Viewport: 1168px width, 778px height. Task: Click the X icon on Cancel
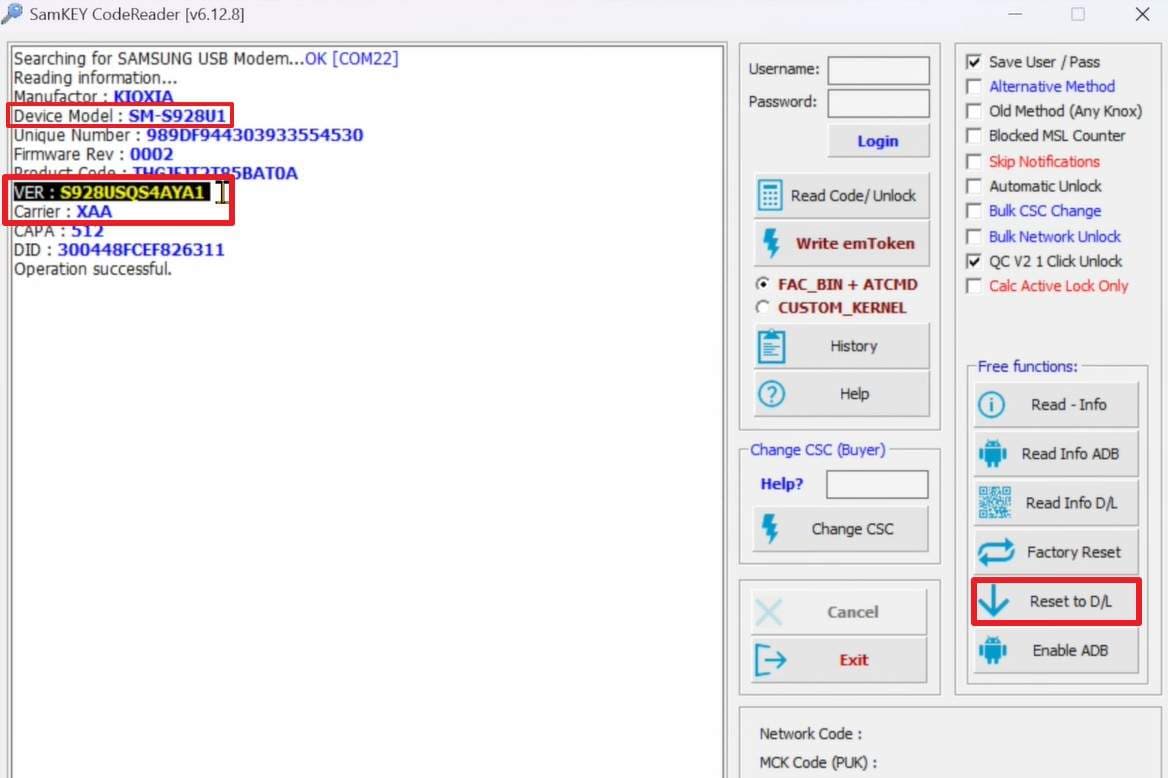pos(769,612)
